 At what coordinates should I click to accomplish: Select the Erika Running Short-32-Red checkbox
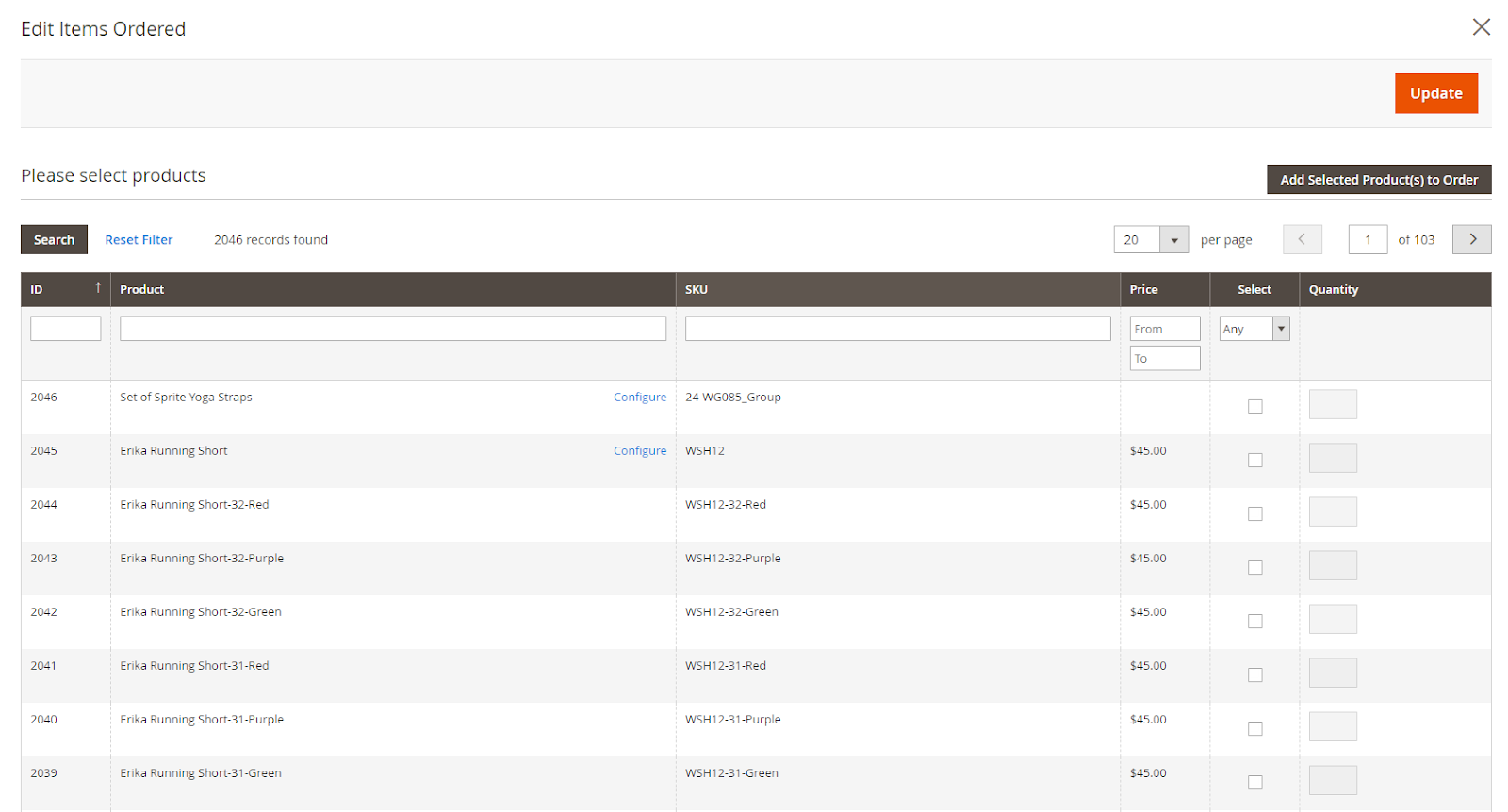1254,513
